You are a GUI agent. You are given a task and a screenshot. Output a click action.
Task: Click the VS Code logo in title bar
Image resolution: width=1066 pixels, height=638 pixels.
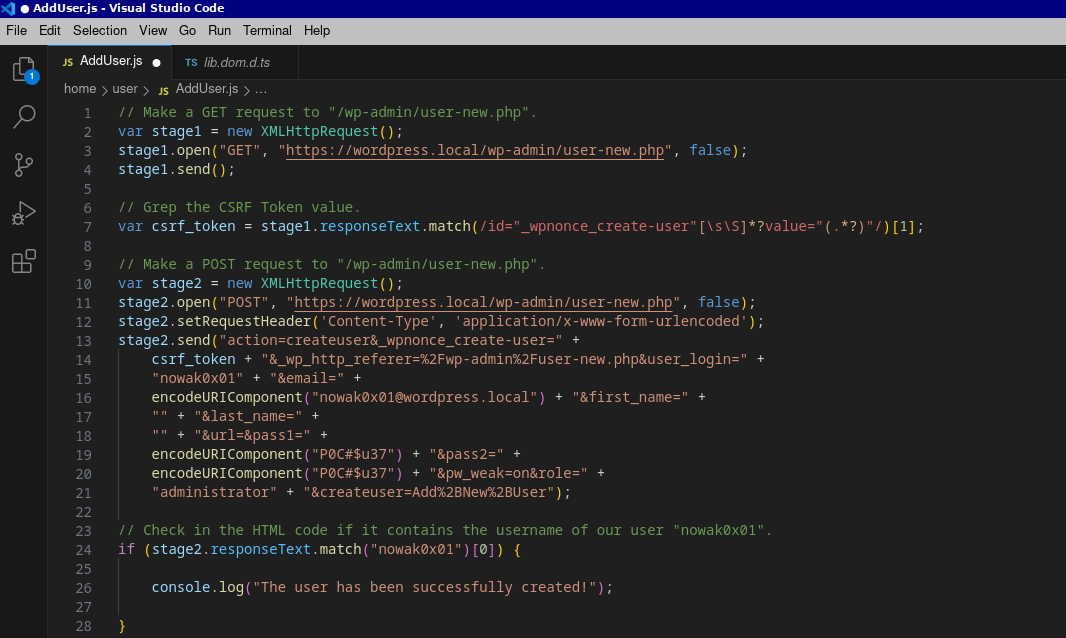[8, 8]
